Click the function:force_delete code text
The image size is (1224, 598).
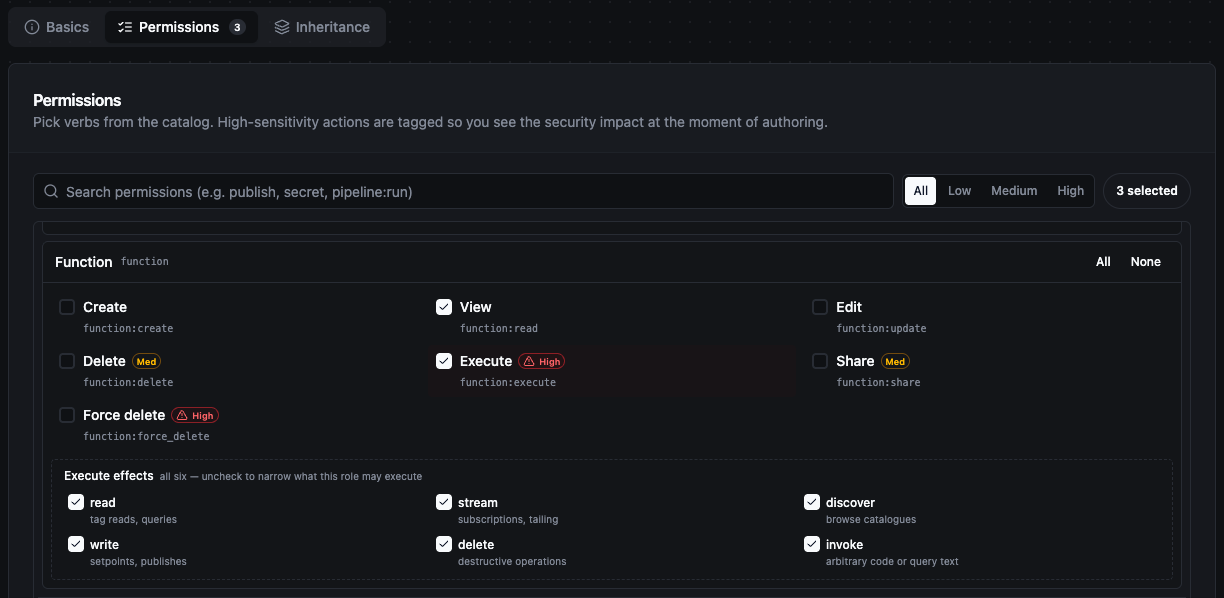point(146,436)
